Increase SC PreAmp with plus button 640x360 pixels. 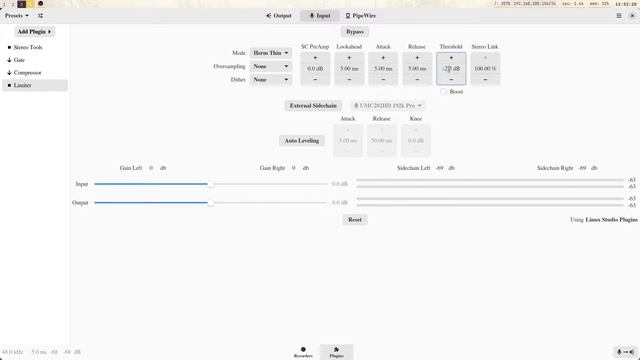click(x=315, y=58)
